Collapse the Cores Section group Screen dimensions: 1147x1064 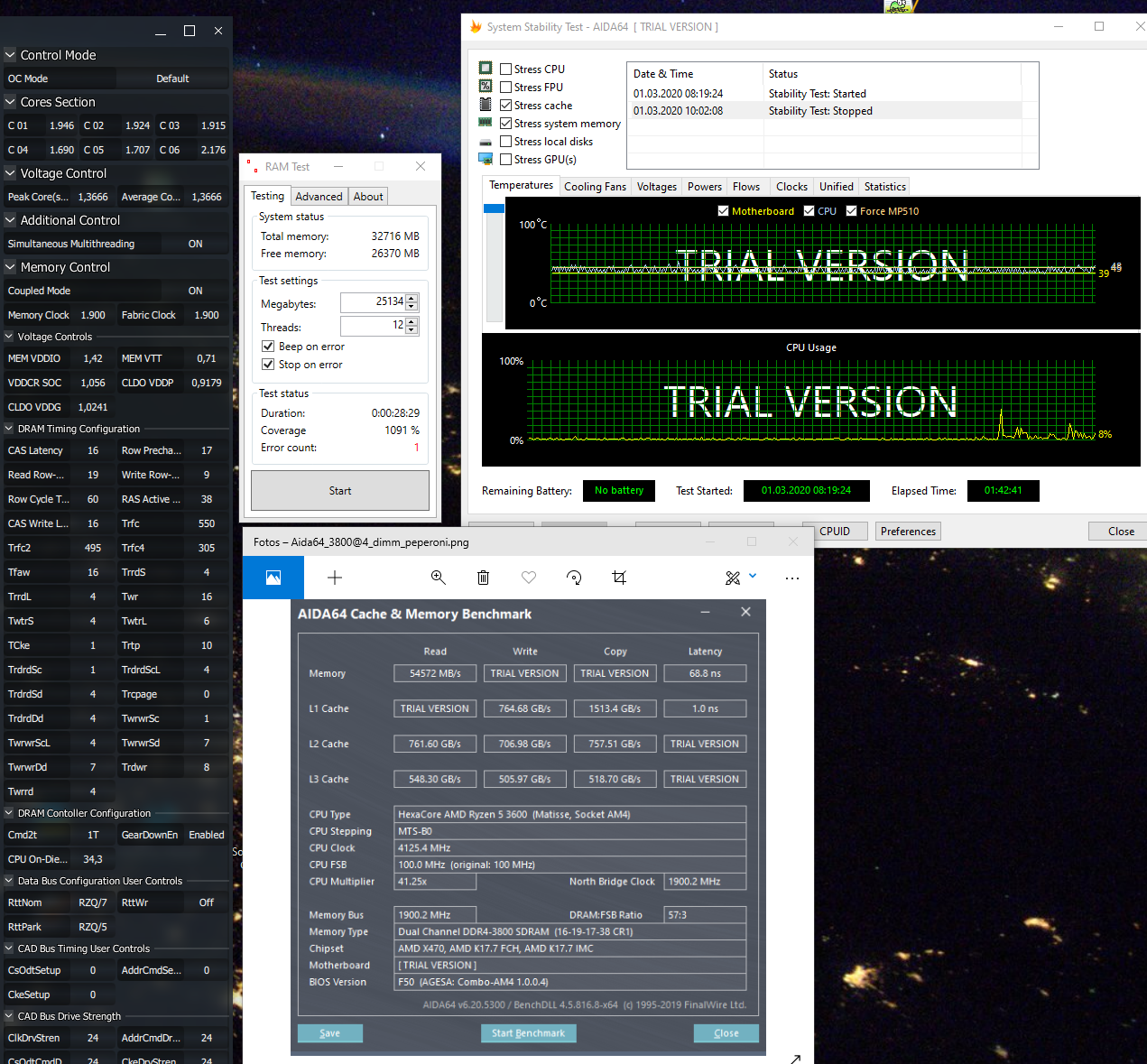click(11, 102)
